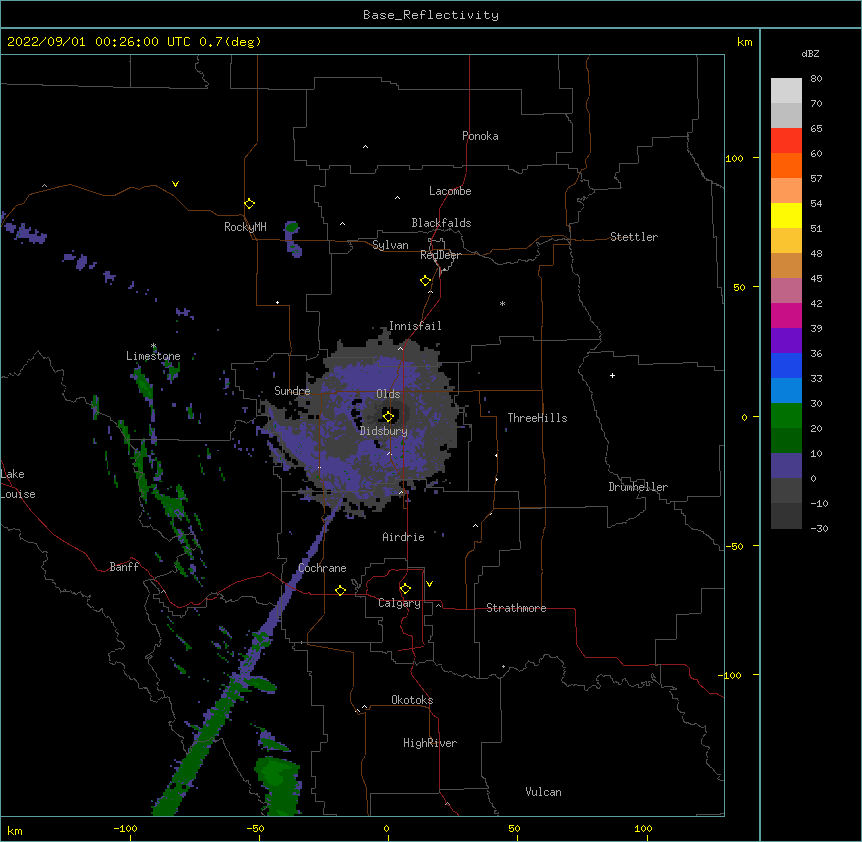Pick the red 60-65 dBZ legend swatch
The height and width of the screenshot is (842, 862).
(786, 141)
